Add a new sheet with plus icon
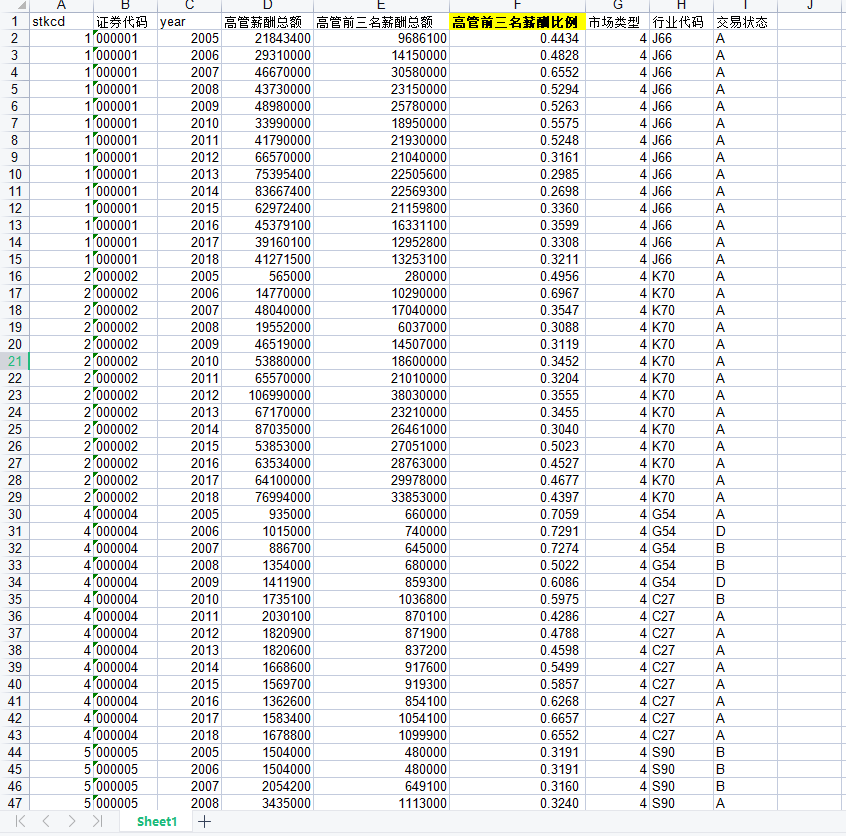Screen dimensions: 846x836 pos(204,822)
